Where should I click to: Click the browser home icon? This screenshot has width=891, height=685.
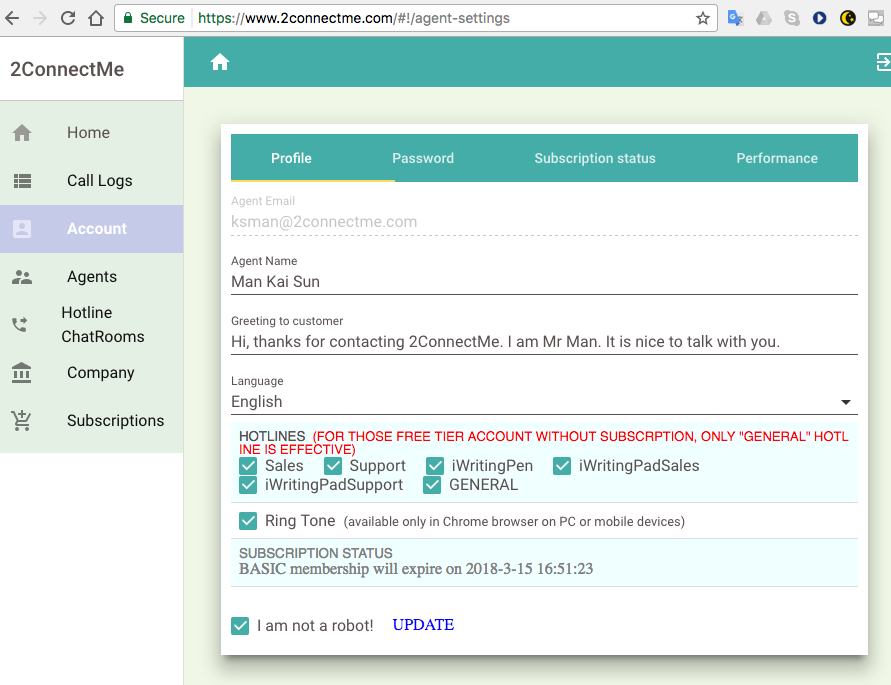pyautogui.click(x=96, y=18)
